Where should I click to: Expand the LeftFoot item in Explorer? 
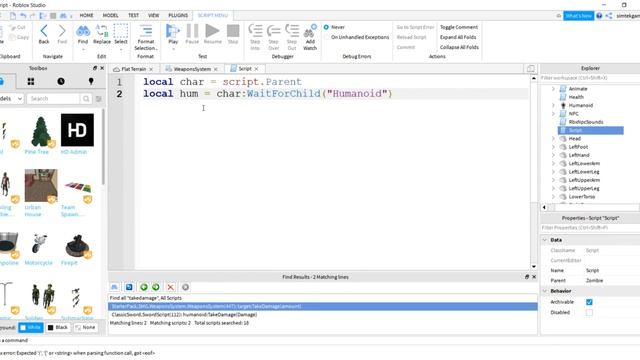[x=553, y=147]
